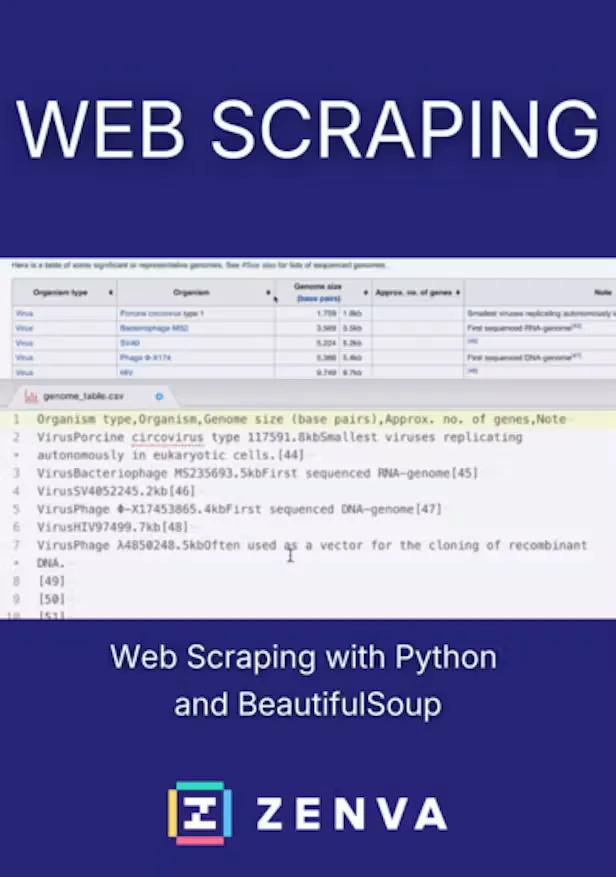
Task: Click 'First sequenced DNA-genome' note cell
Action: click(x=524, y=357)
